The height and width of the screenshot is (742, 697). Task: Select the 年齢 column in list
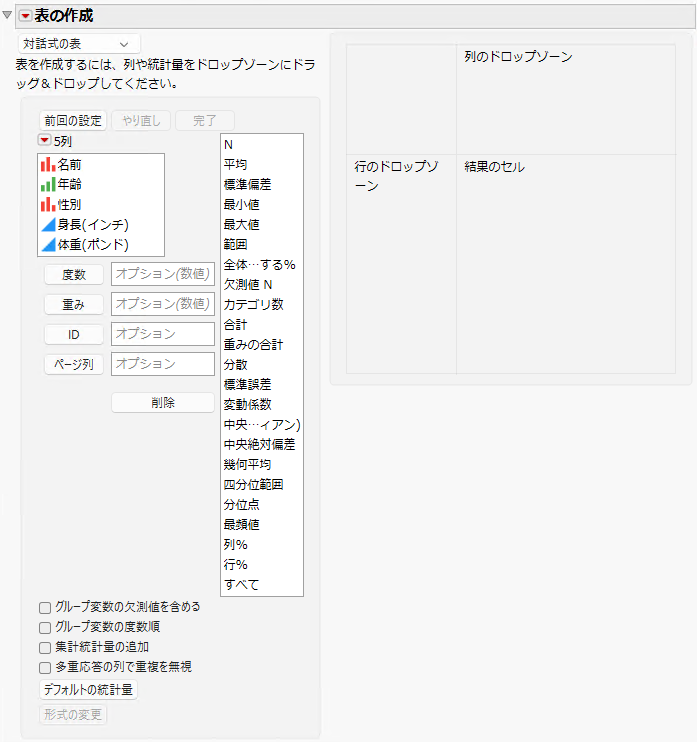(x=101, y=184)
